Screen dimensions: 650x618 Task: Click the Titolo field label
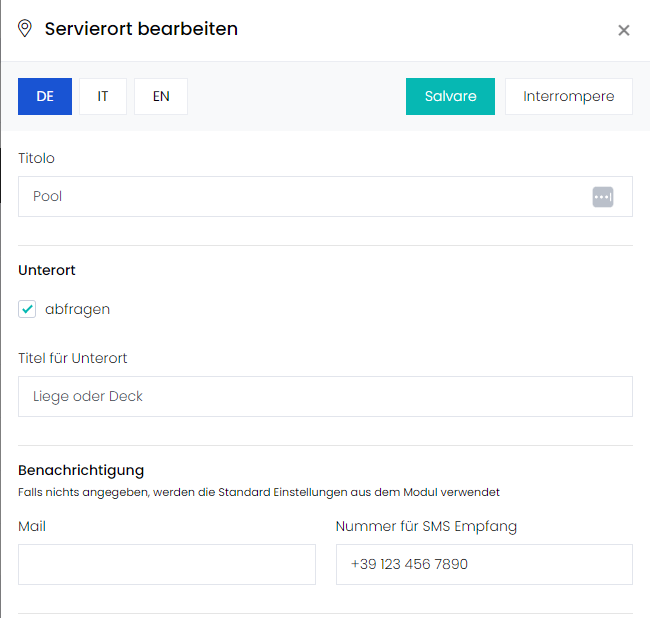tap(36, 158)
